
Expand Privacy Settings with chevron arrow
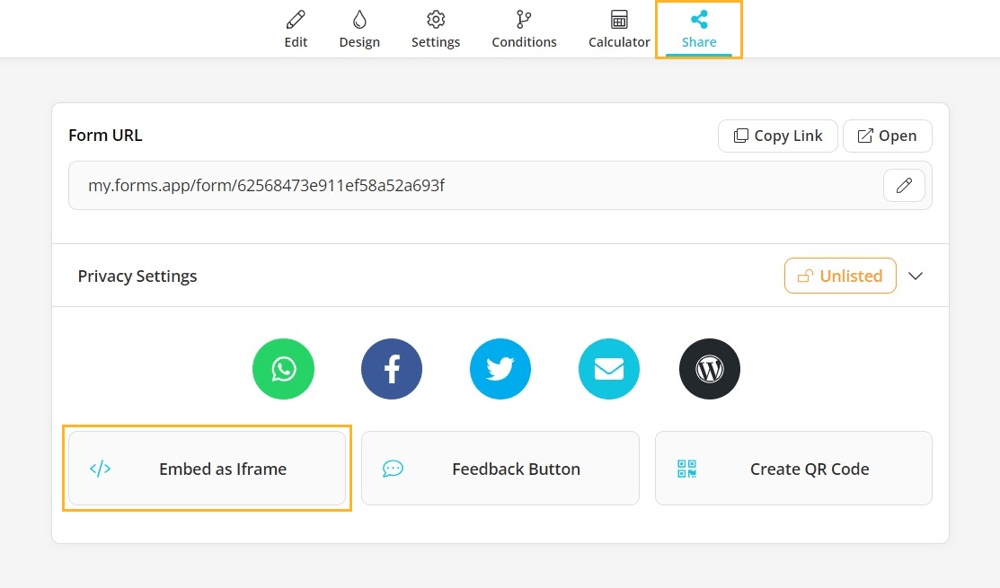pyautogui.click(x=915, y=276)
